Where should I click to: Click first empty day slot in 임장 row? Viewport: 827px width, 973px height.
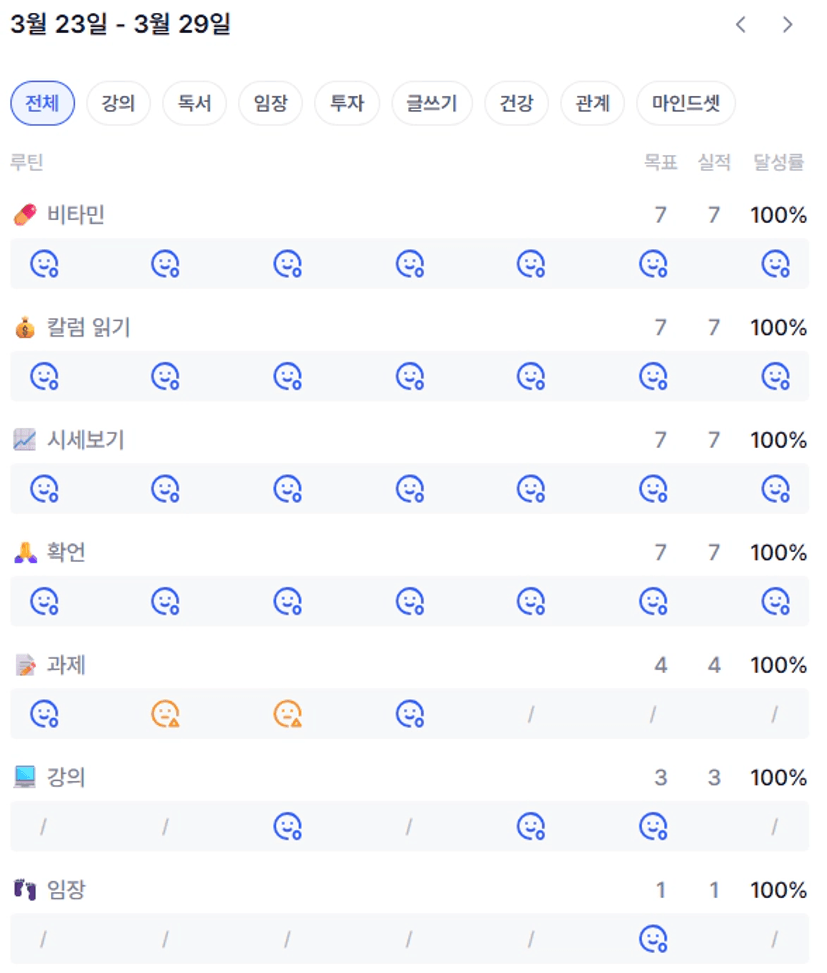pyautogui.click(x=43, y=939)
